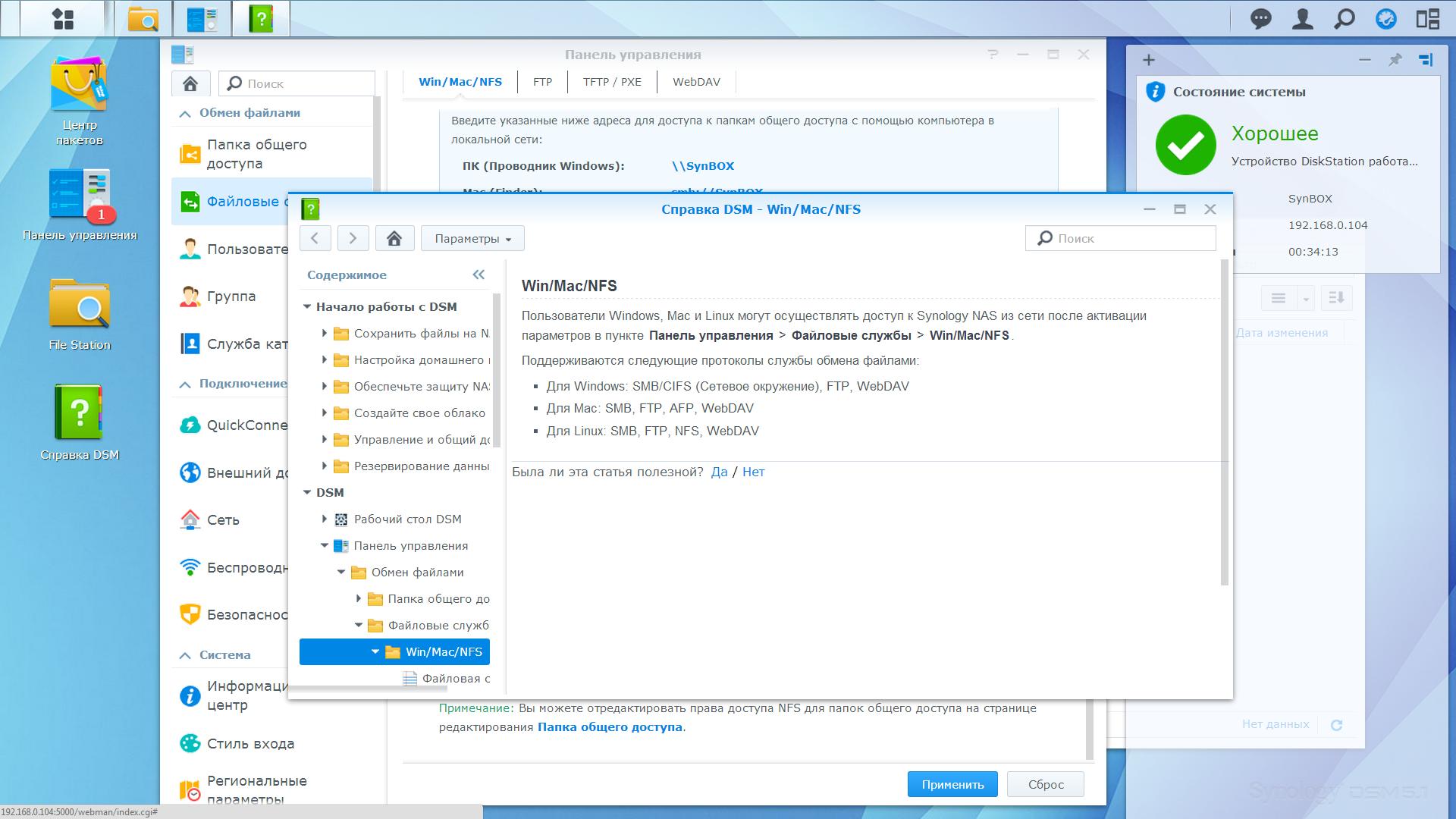Image resolution: width=1456 pixels, height=819 pixels.
Task: Answer Да to the article feedback
Action: (720, 472)
